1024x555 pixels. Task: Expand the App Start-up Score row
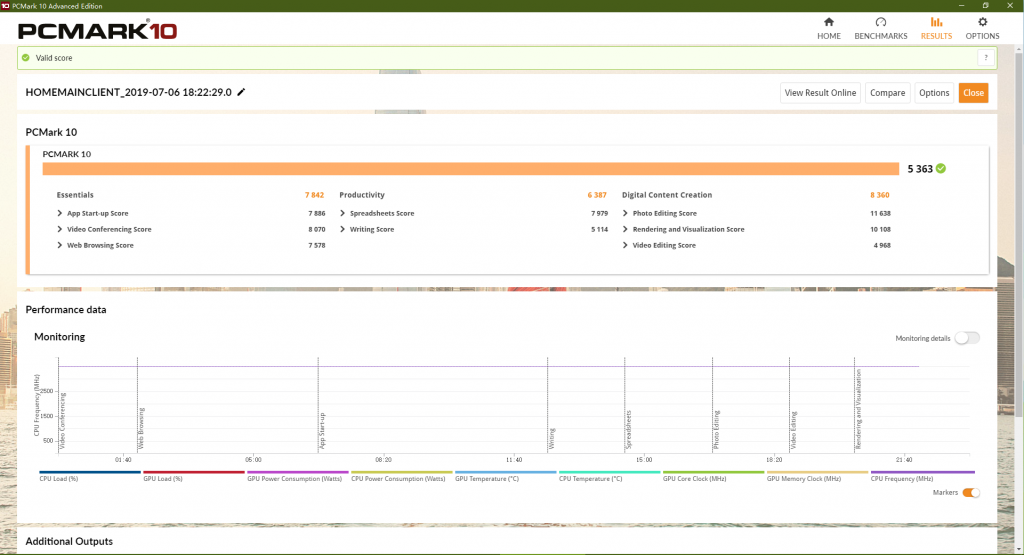[61, 213]
